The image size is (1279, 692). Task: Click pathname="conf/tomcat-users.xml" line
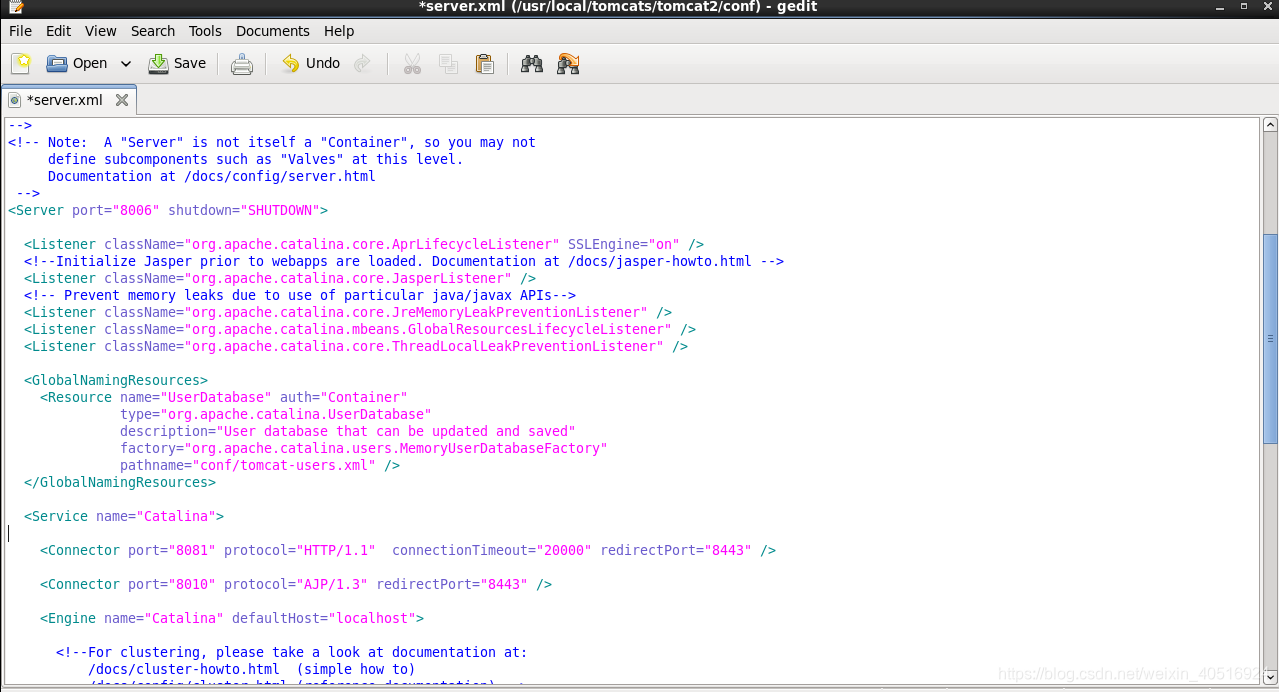coord(260,465)
